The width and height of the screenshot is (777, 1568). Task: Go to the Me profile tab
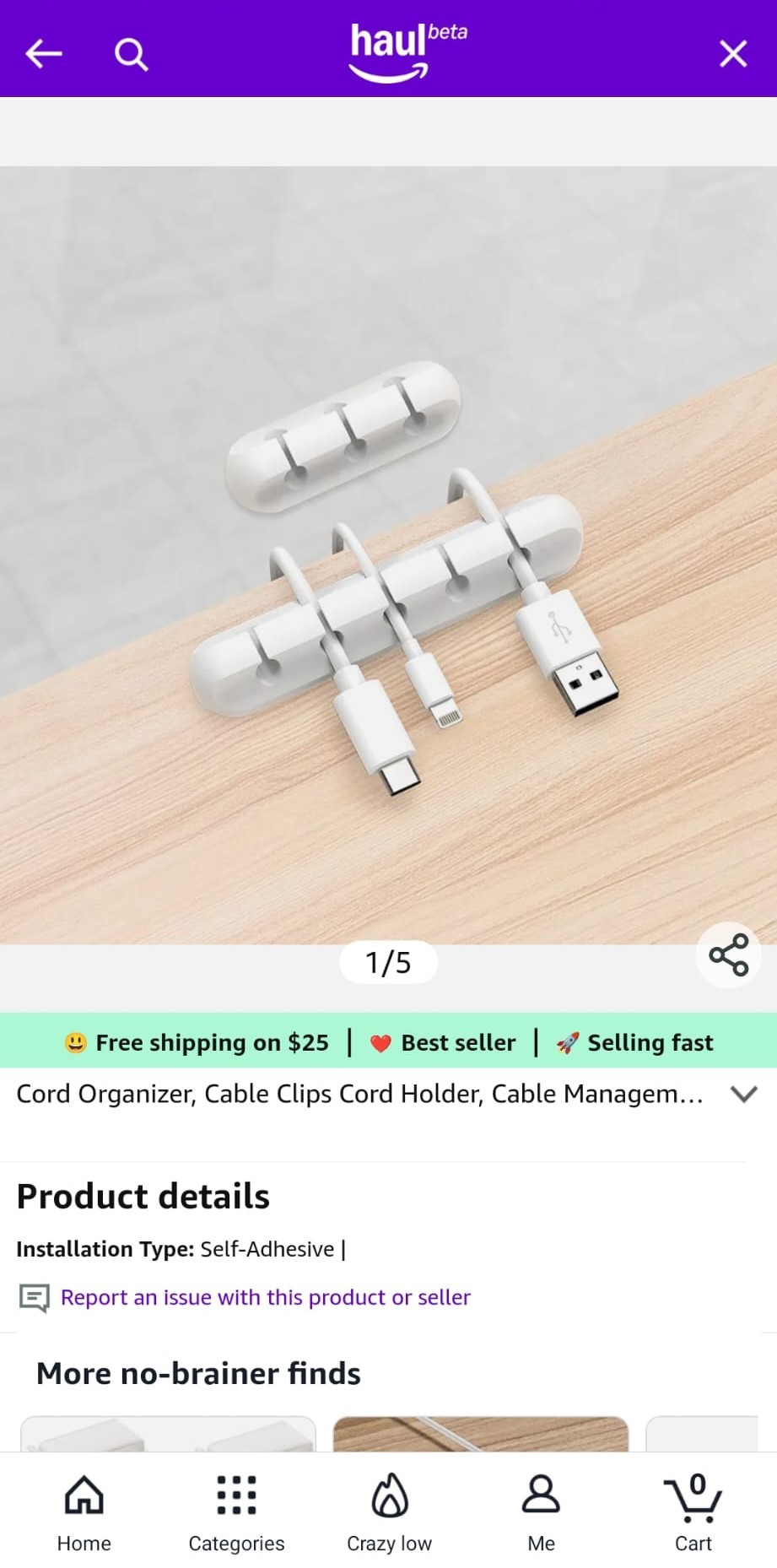541,1513
